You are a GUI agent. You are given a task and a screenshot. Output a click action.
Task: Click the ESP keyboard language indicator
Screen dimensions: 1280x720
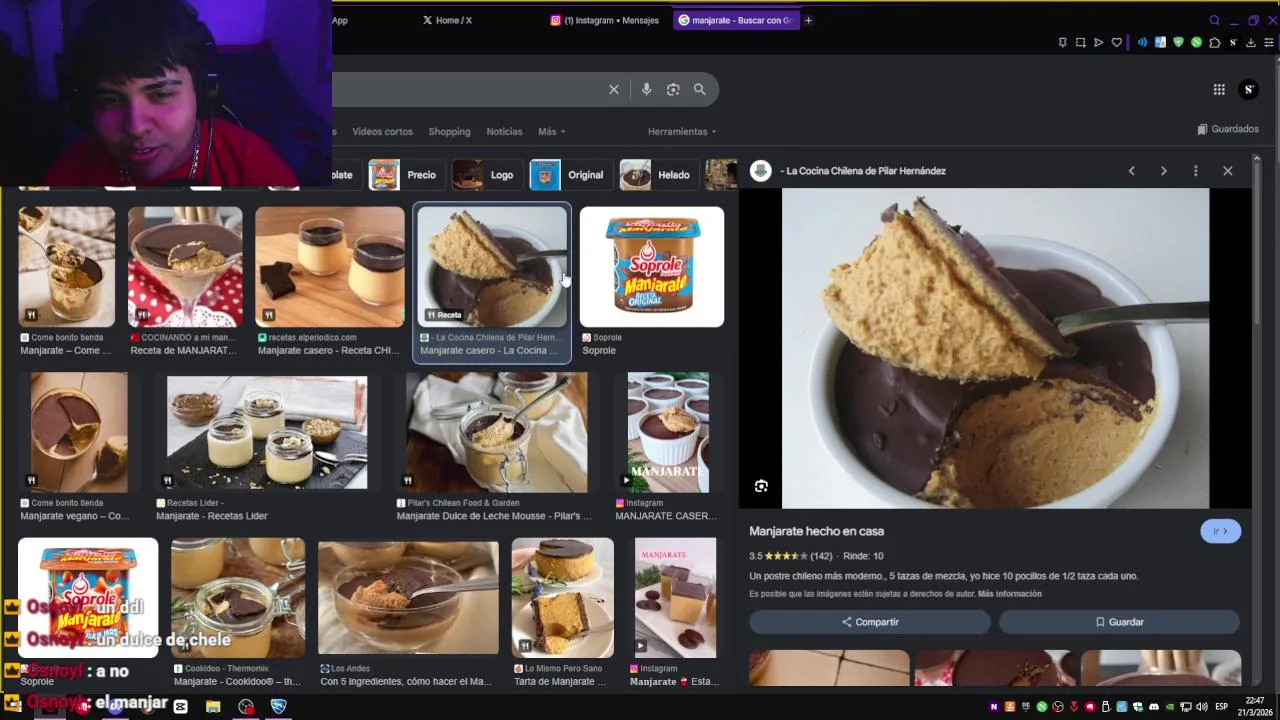(x=1221, y=707)
